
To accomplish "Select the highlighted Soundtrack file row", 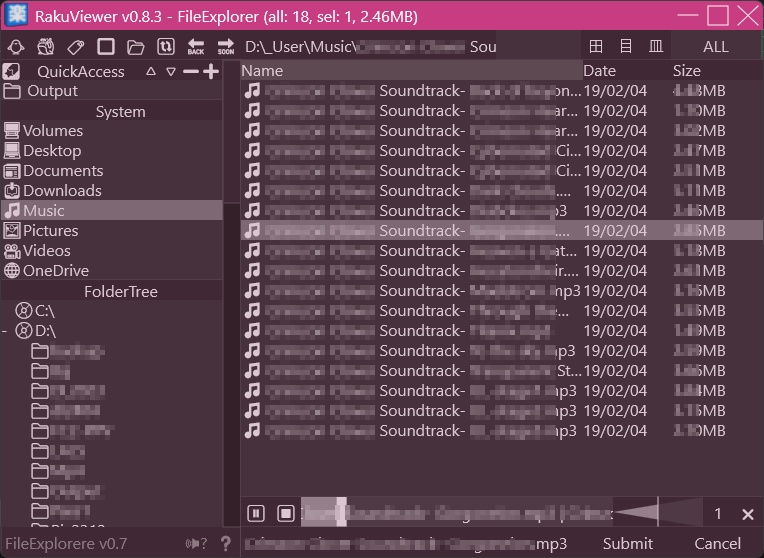I will click(x=501, y=231).
